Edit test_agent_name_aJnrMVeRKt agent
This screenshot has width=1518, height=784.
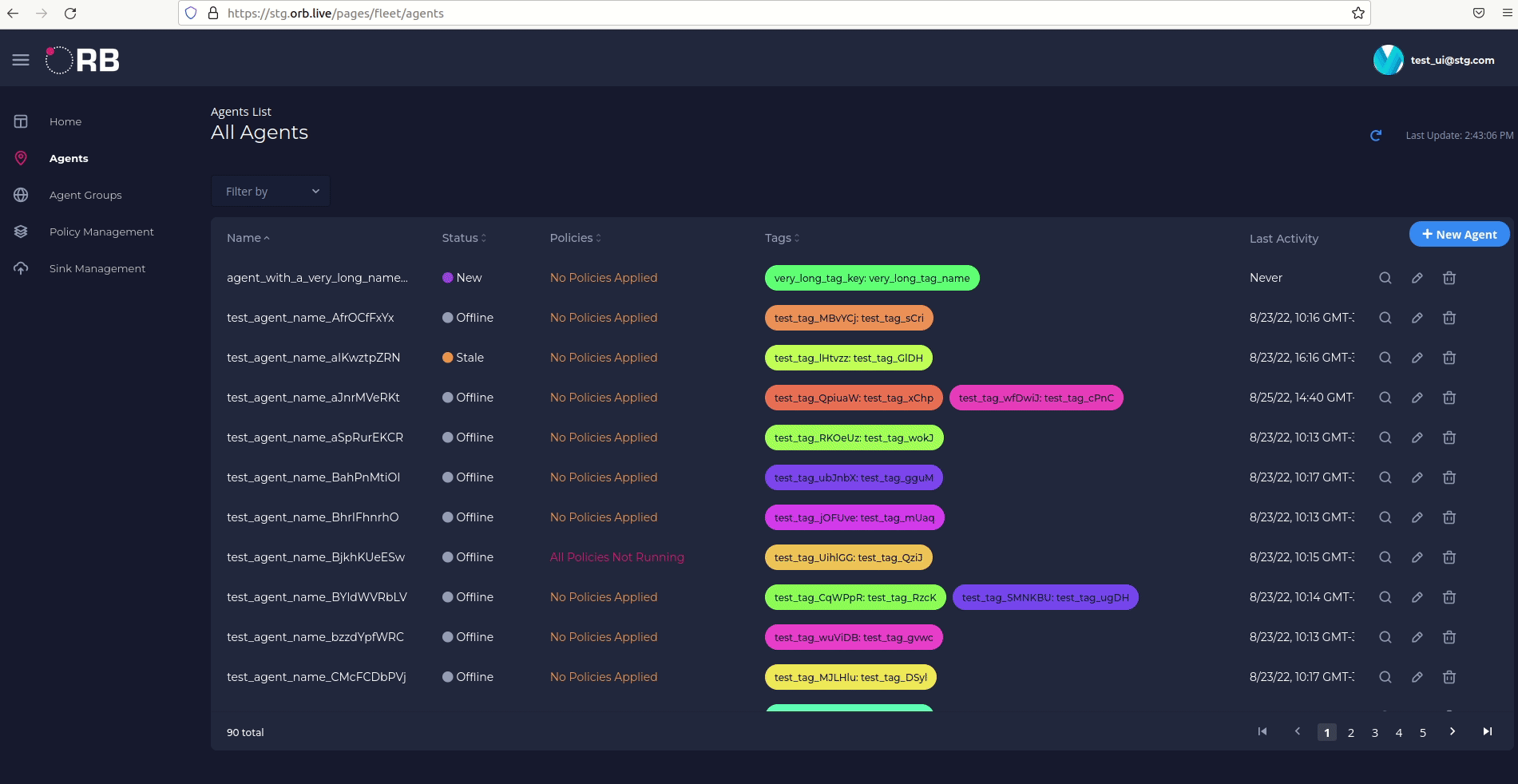[1417, 398]
